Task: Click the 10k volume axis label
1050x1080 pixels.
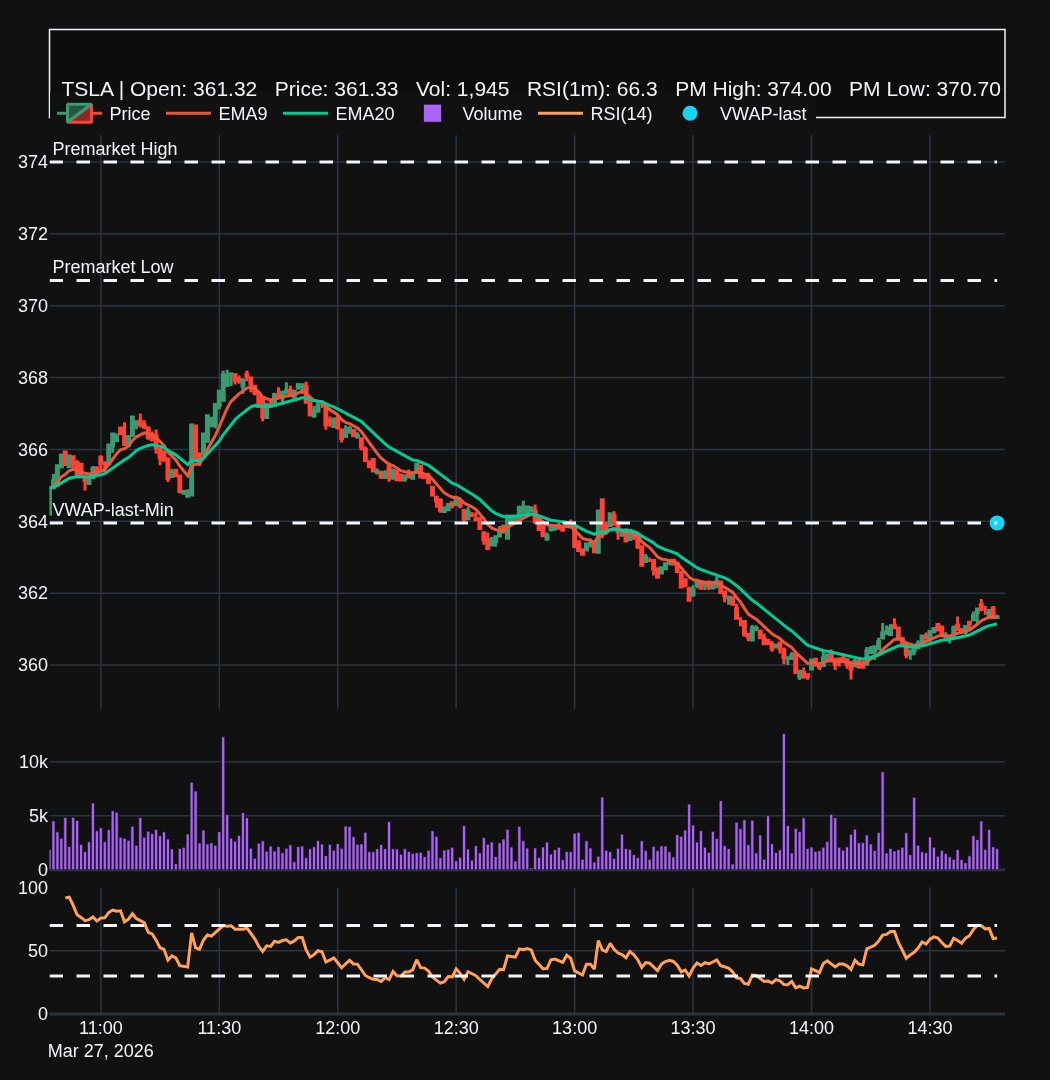Action: (33, 762)
